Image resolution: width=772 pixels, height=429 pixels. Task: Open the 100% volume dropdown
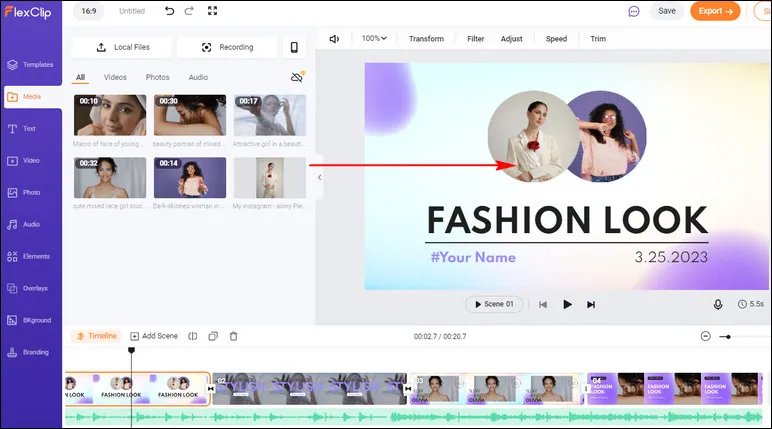pos(374,38)
